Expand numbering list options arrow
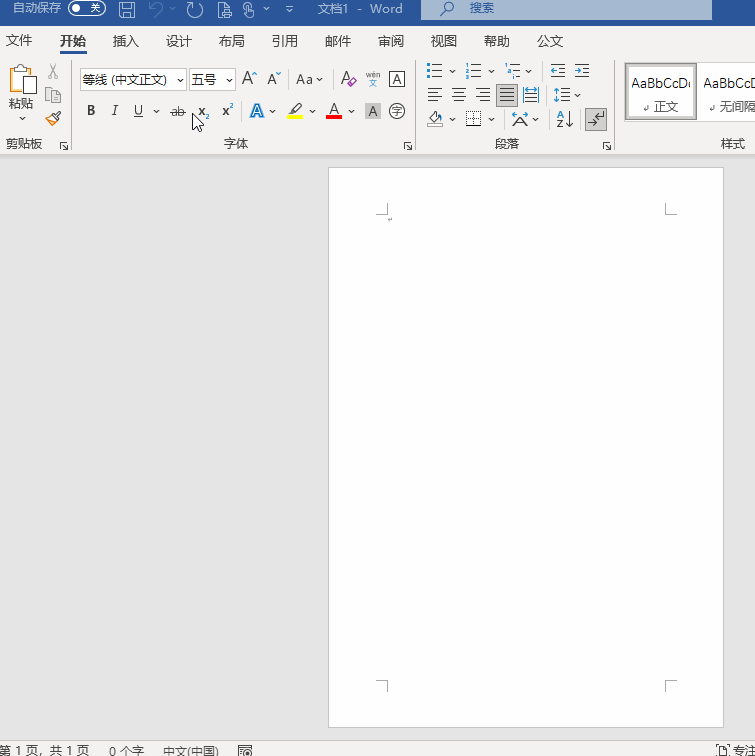Screen dimensions: 755x756 (x=491, y=71)
